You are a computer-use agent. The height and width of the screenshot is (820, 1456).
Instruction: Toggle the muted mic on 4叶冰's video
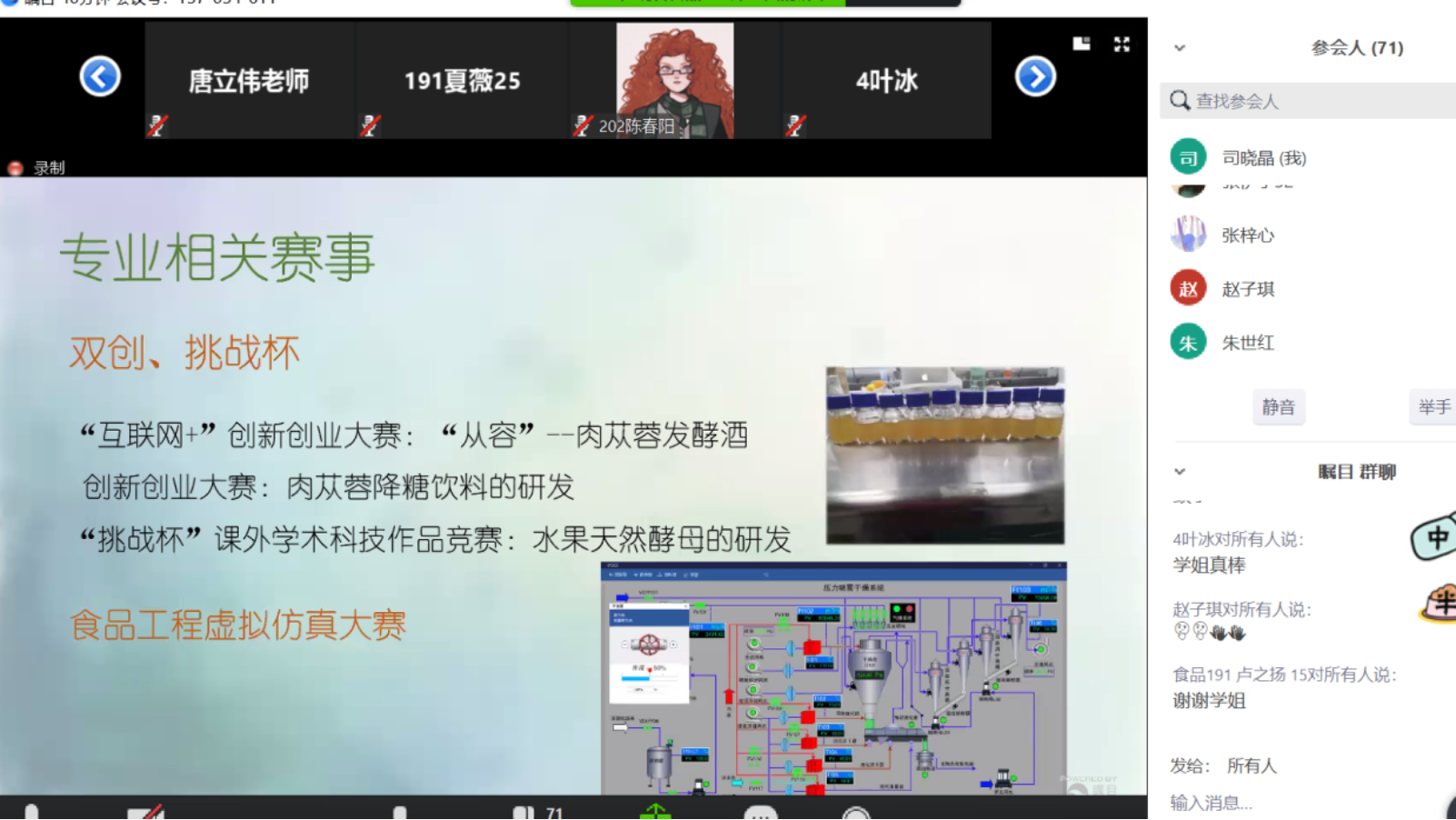coord(798,127)
